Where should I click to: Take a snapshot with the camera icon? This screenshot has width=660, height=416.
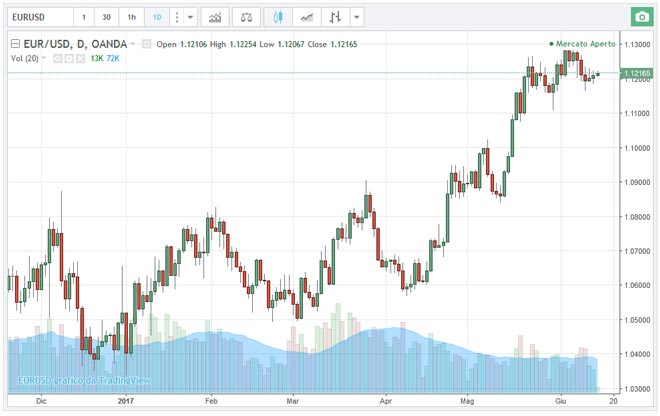coord(639,18)
